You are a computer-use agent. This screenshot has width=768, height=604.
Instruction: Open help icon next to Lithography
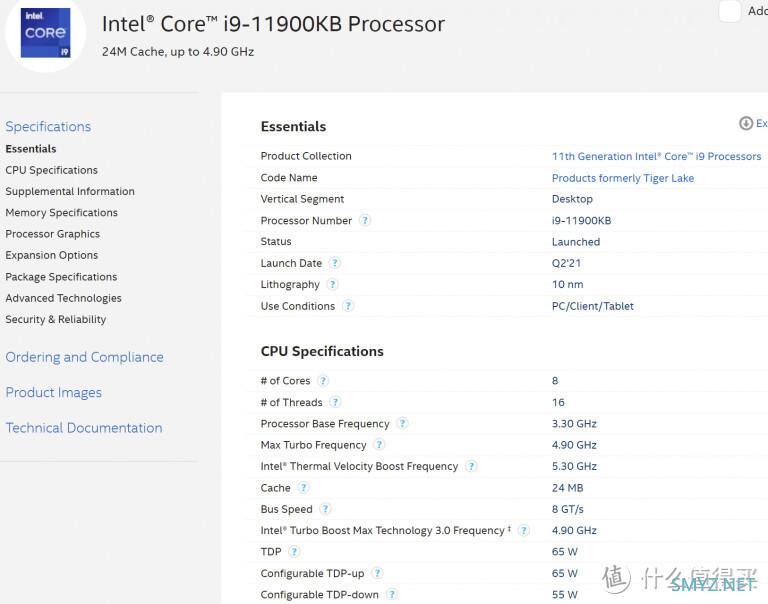tap(333, 284)
